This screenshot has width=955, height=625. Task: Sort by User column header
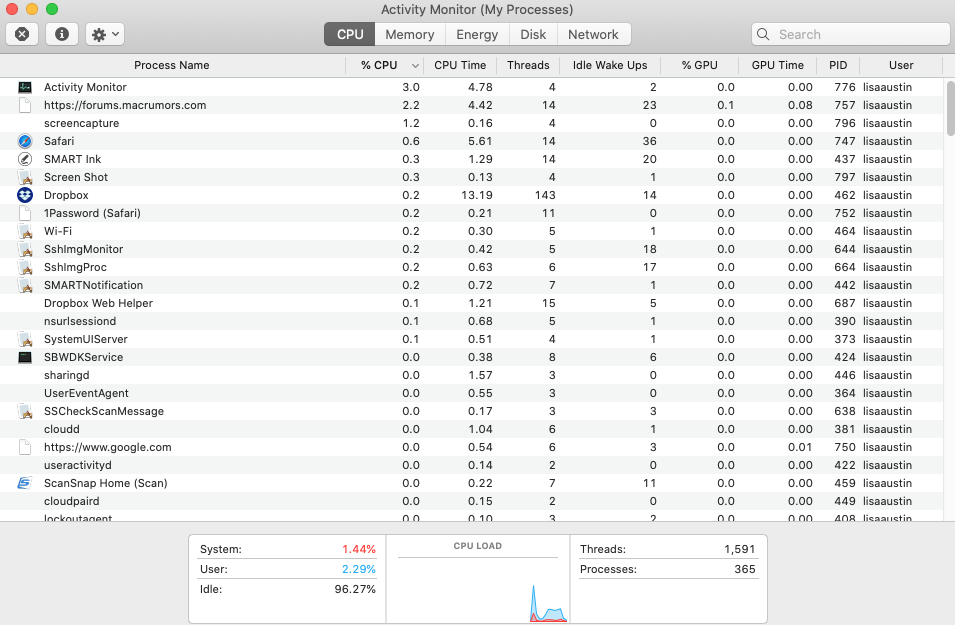[901, 65]
